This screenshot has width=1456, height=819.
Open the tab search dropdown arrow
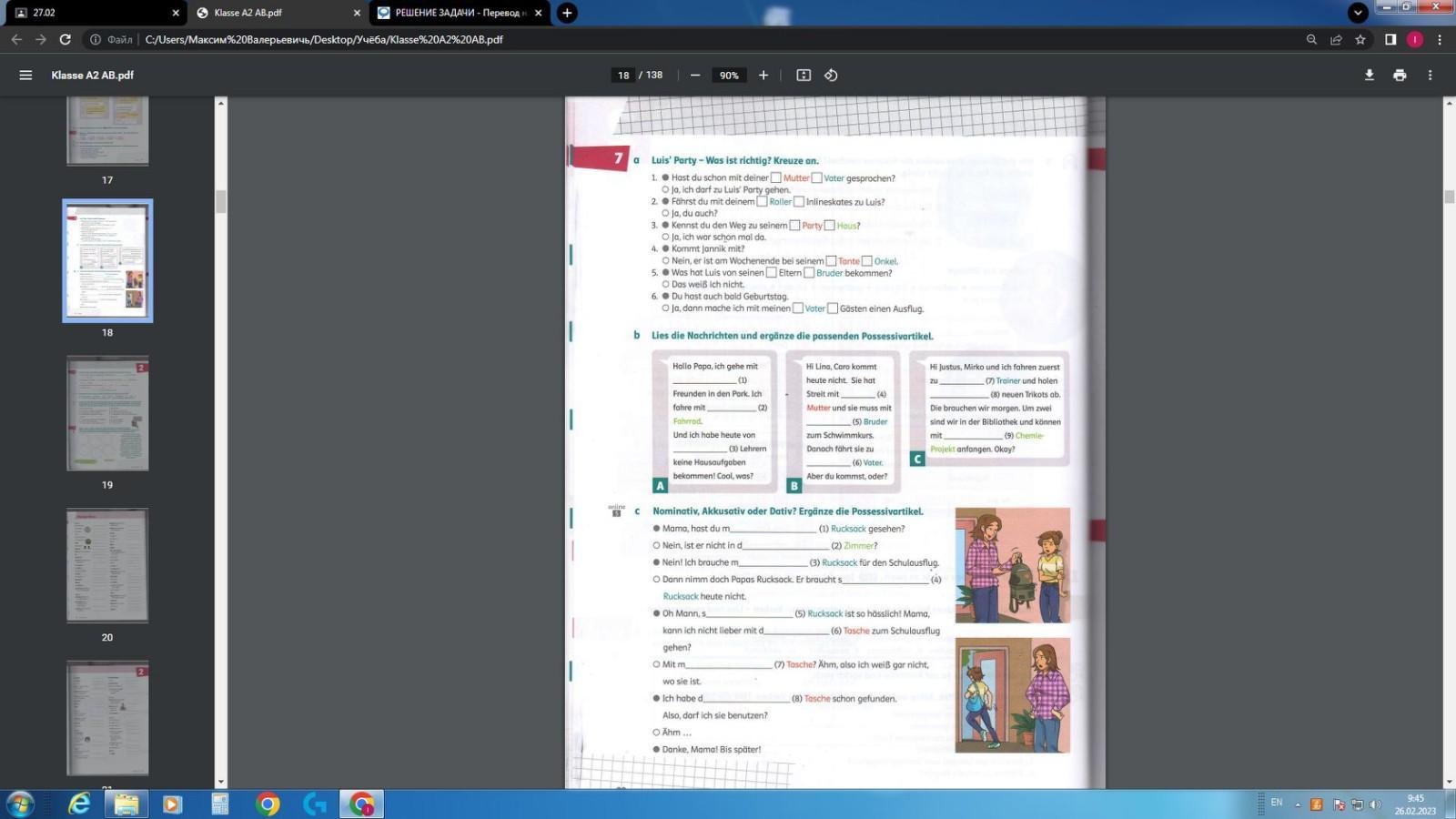(1358, 13)
